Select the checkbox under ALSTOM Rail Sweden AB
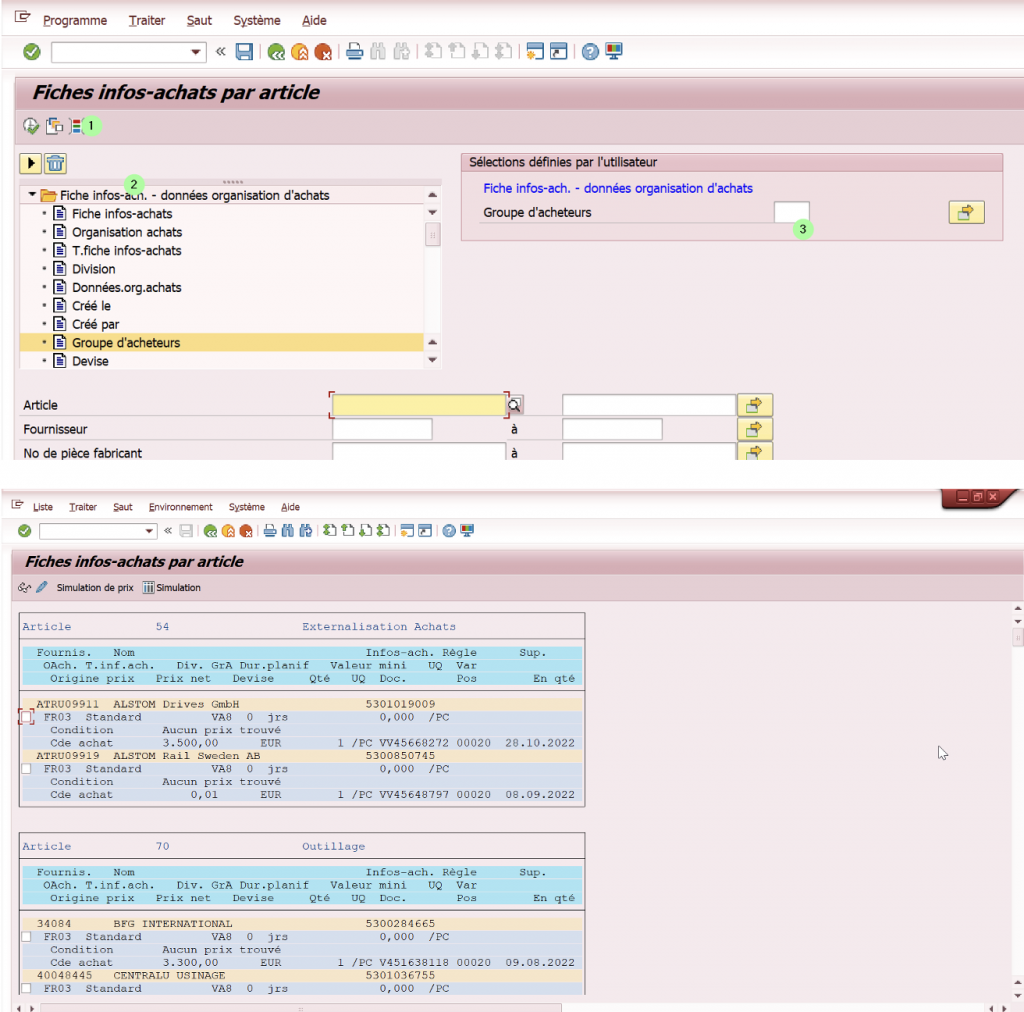Viewport: 1024px width, 1012px height. [26, 769]
